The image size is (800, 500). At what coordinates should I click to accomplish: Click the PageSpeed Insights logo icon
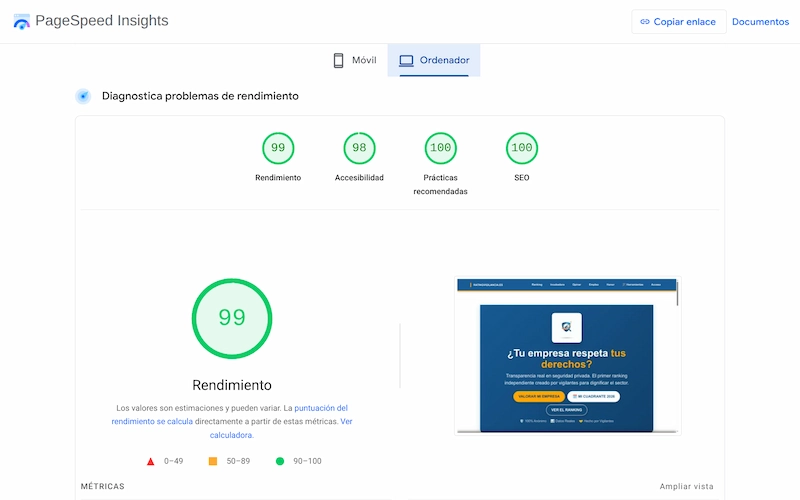click(21, 21)
